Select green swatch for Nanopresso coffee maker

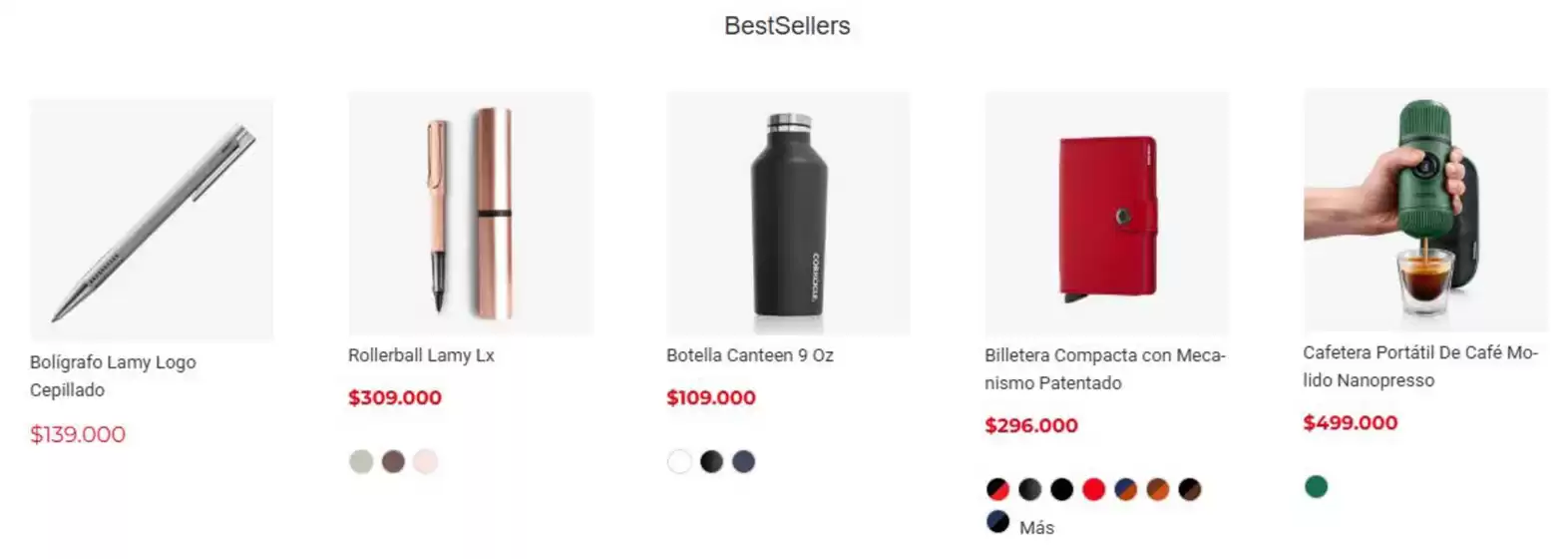[1316, 486]
